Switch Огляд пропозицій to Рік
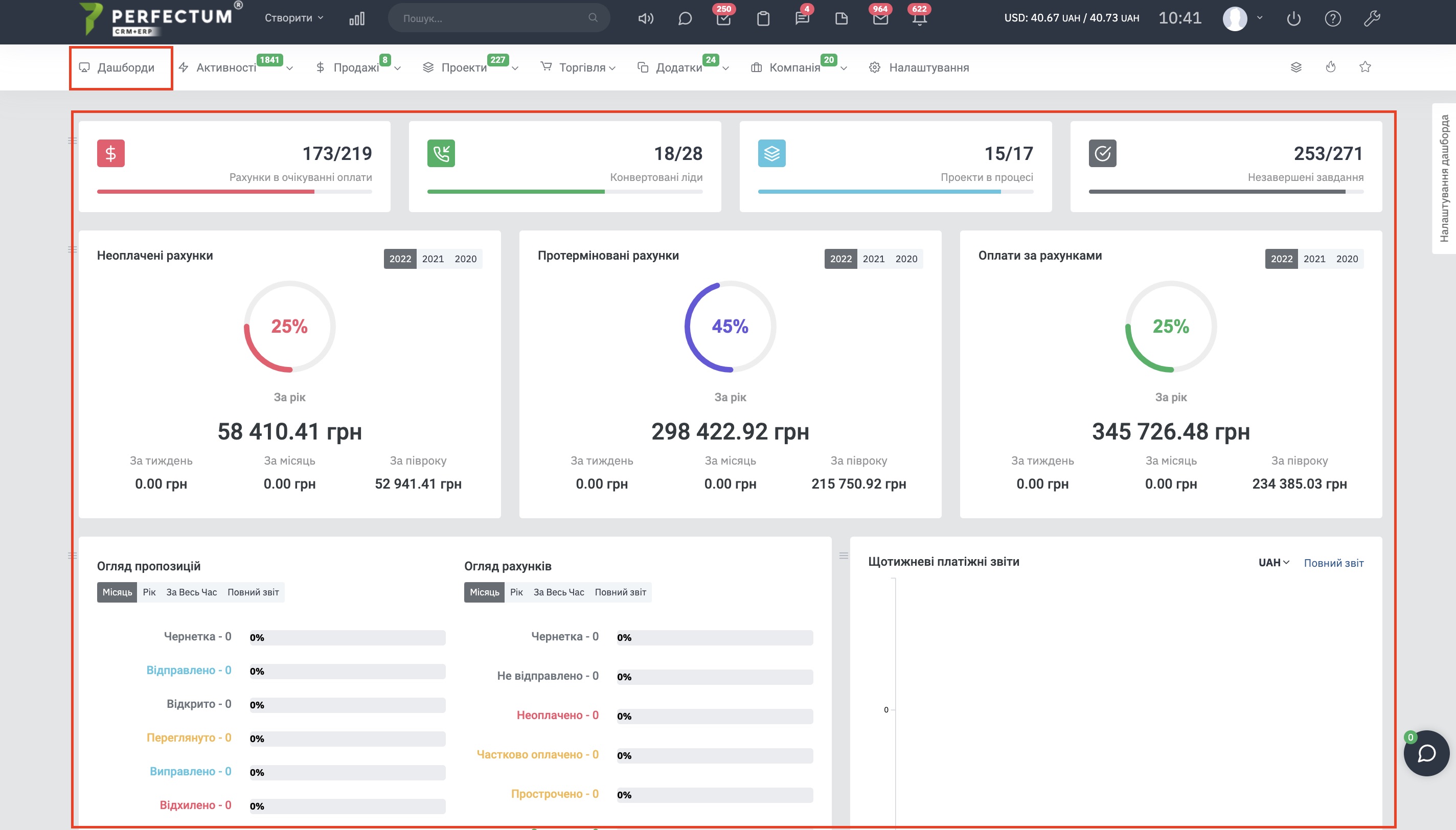The height and width of the screenshot is (830, 1456). coord(149,592)
